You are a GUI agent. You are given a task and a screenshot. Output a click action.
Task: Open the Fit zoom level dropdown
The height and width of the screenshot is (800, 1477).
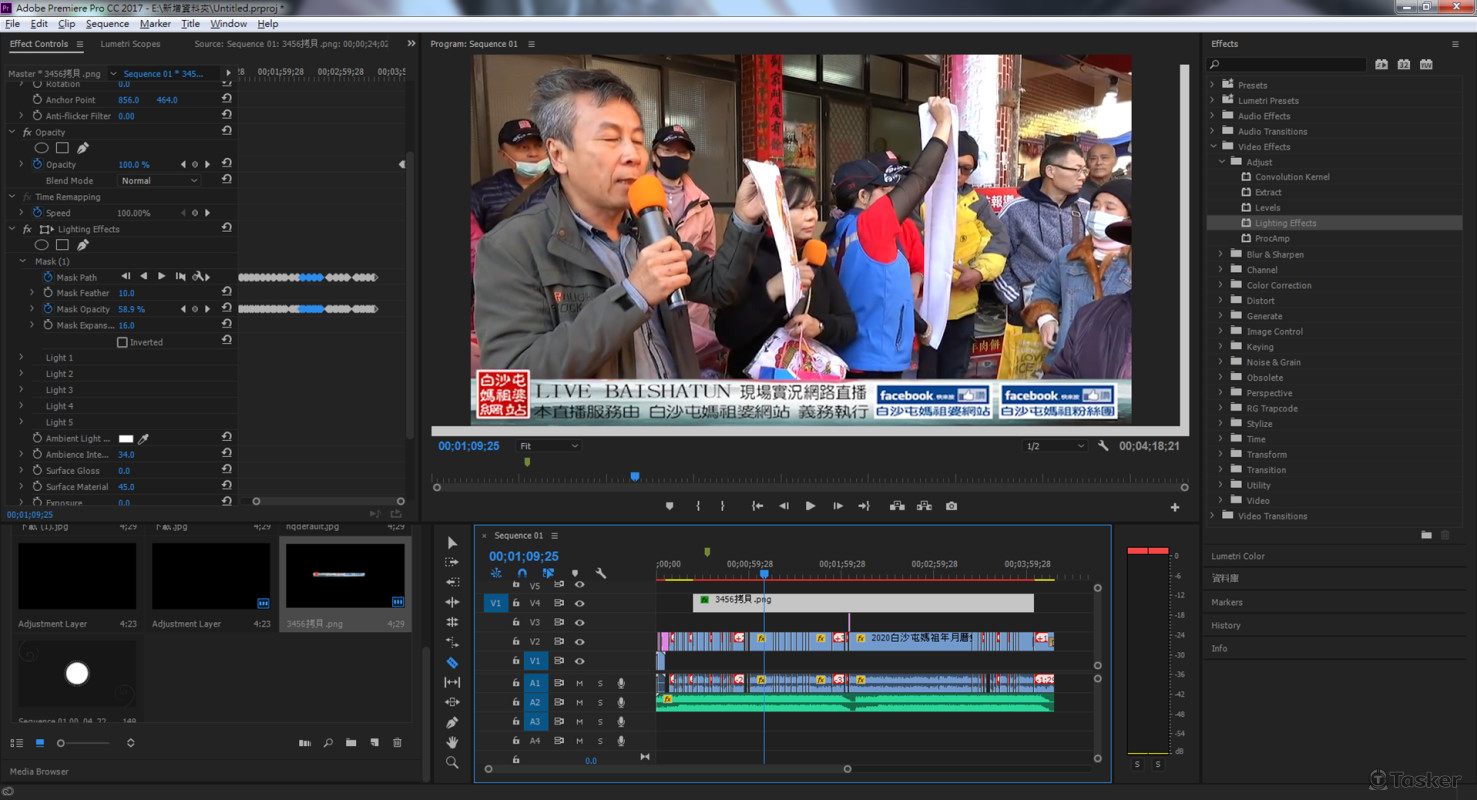click(548, 446)
